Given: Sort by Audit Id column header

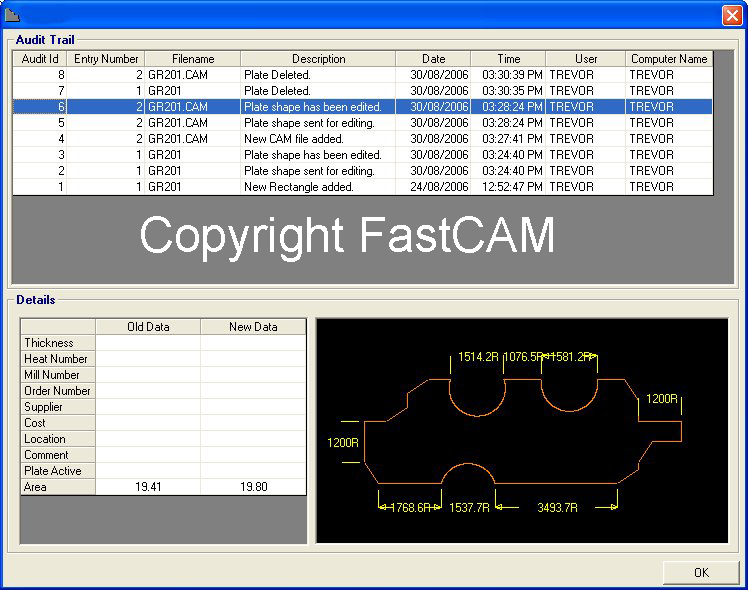Looking at the screenshot, I should coord(40,59).
